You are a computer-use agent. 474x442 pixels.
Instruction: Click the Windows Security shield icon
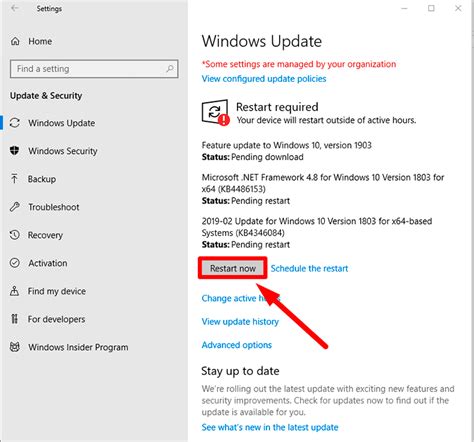point(14,150)
